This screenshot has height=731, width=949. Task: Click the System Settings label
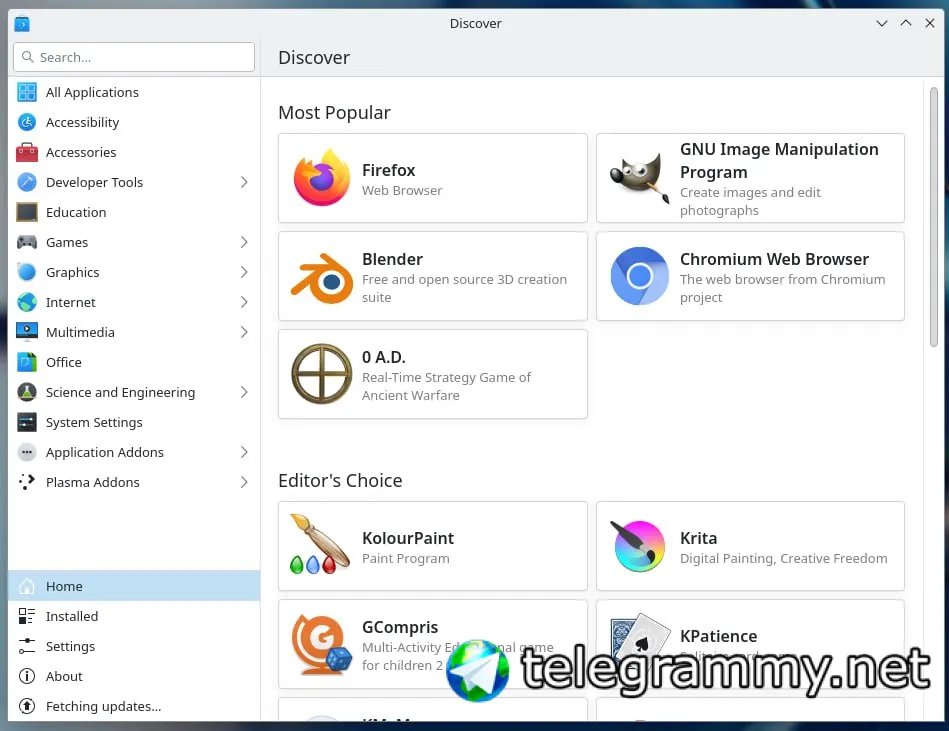coord(94,422)
